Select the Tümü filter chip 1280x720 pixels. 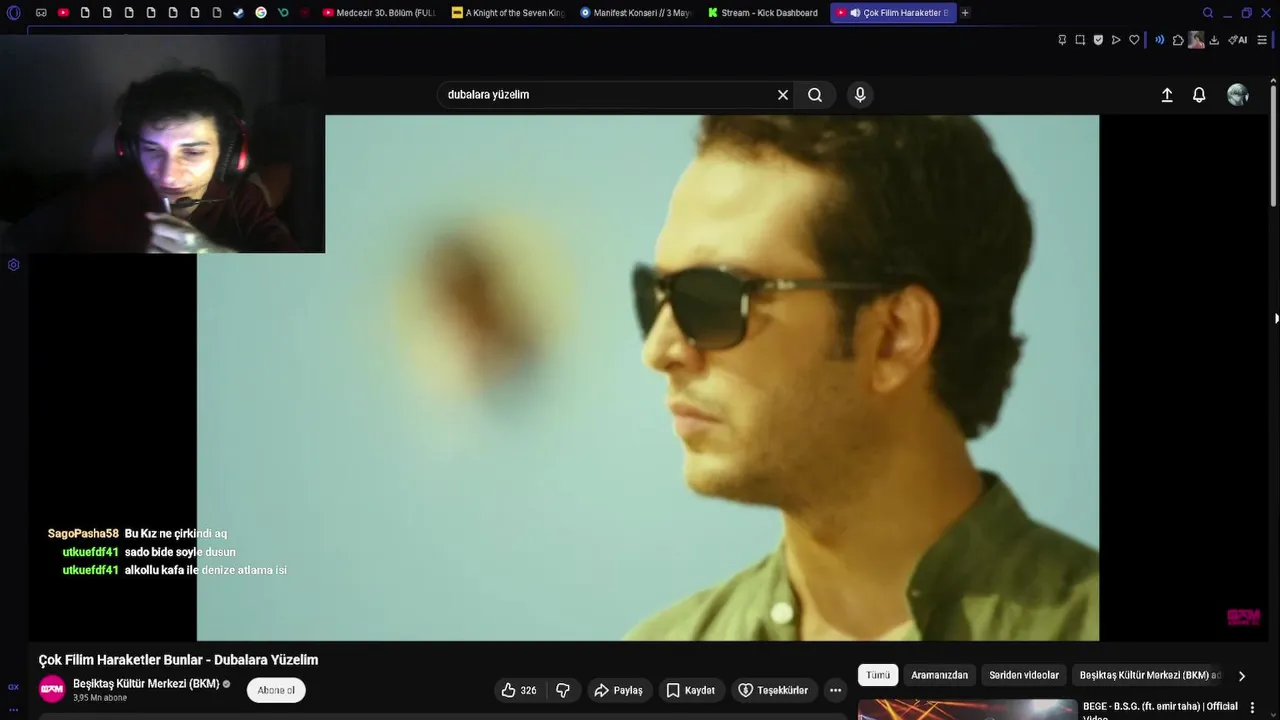878,675
